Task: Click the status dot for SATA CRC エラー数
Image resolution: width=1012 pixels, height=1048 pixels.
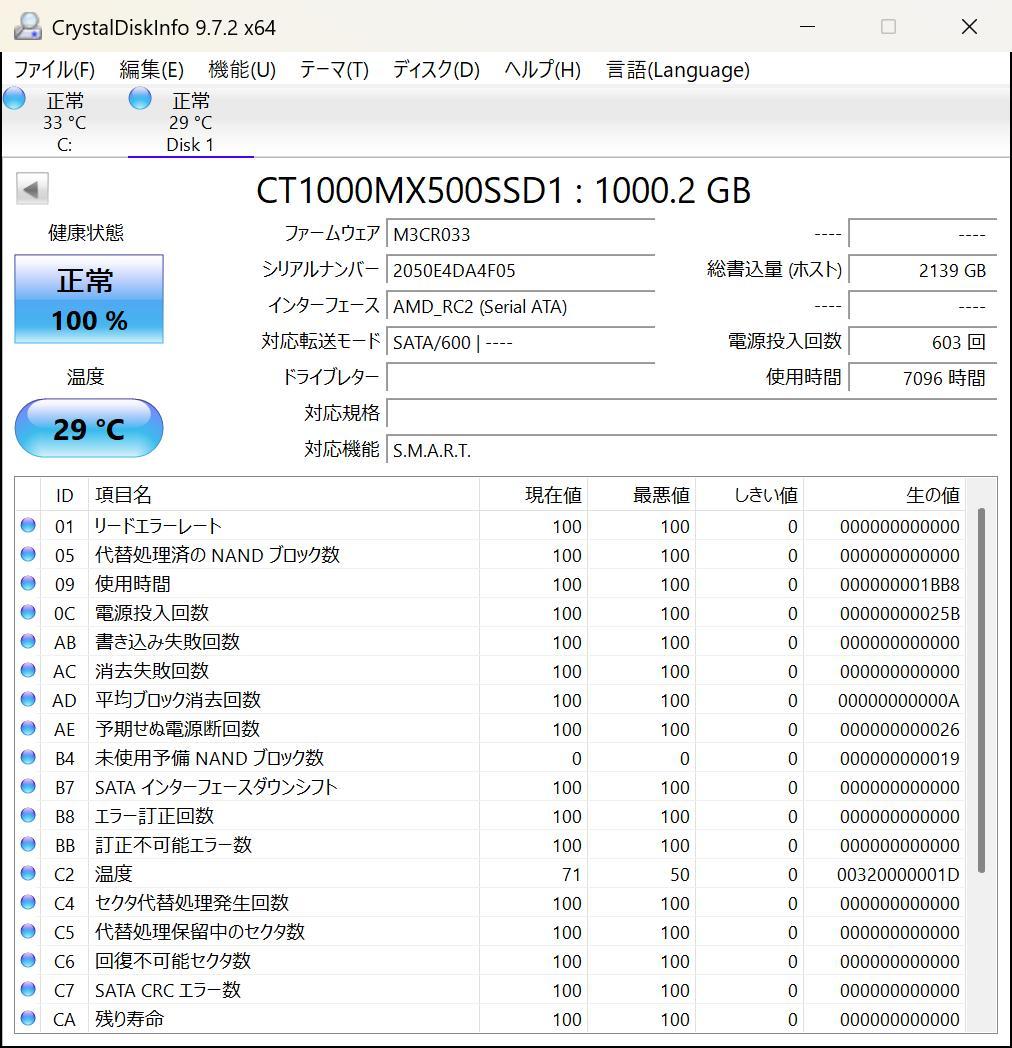Action: coord(27,990)
